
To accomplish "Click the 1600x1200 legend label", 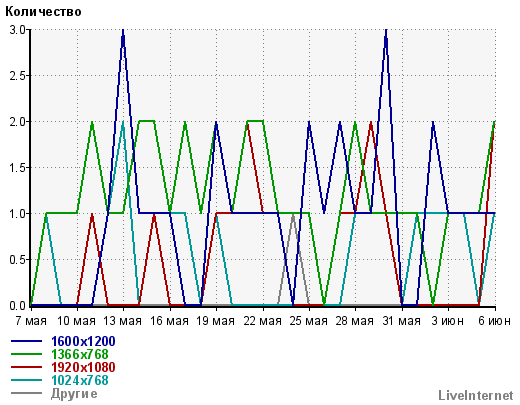I will click(x=83, y=341).
